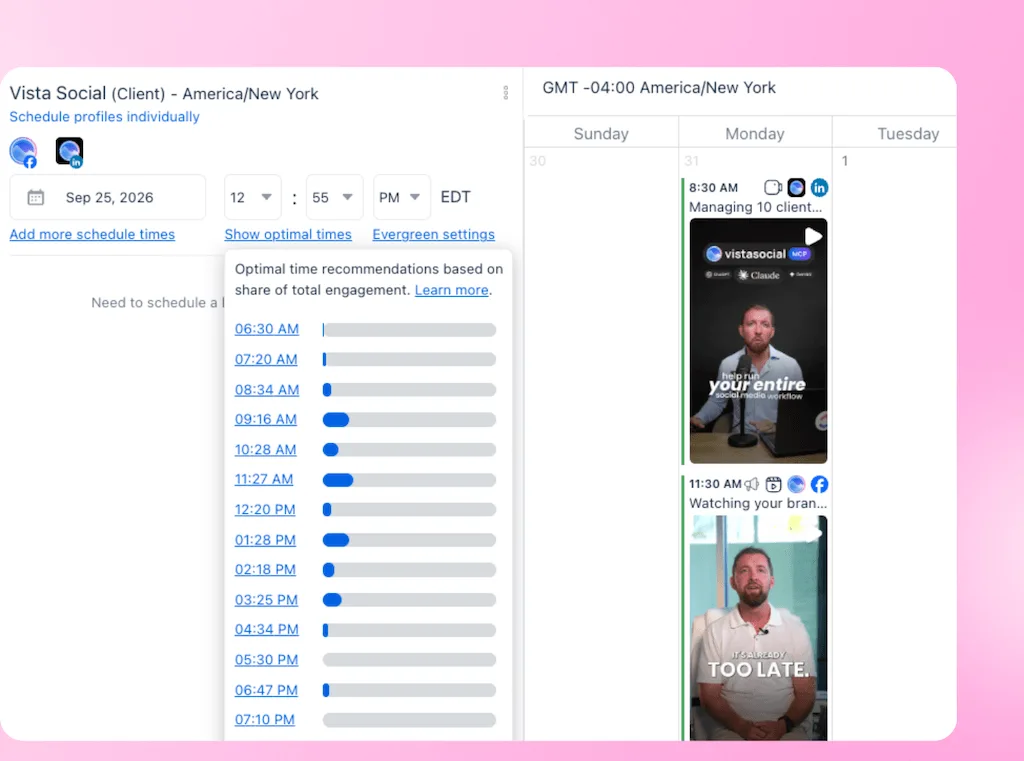The height and width of the screenshot is (761, 1024).
Task: Open the three-dot menu beside Vista Social
Action: (505, 93)
